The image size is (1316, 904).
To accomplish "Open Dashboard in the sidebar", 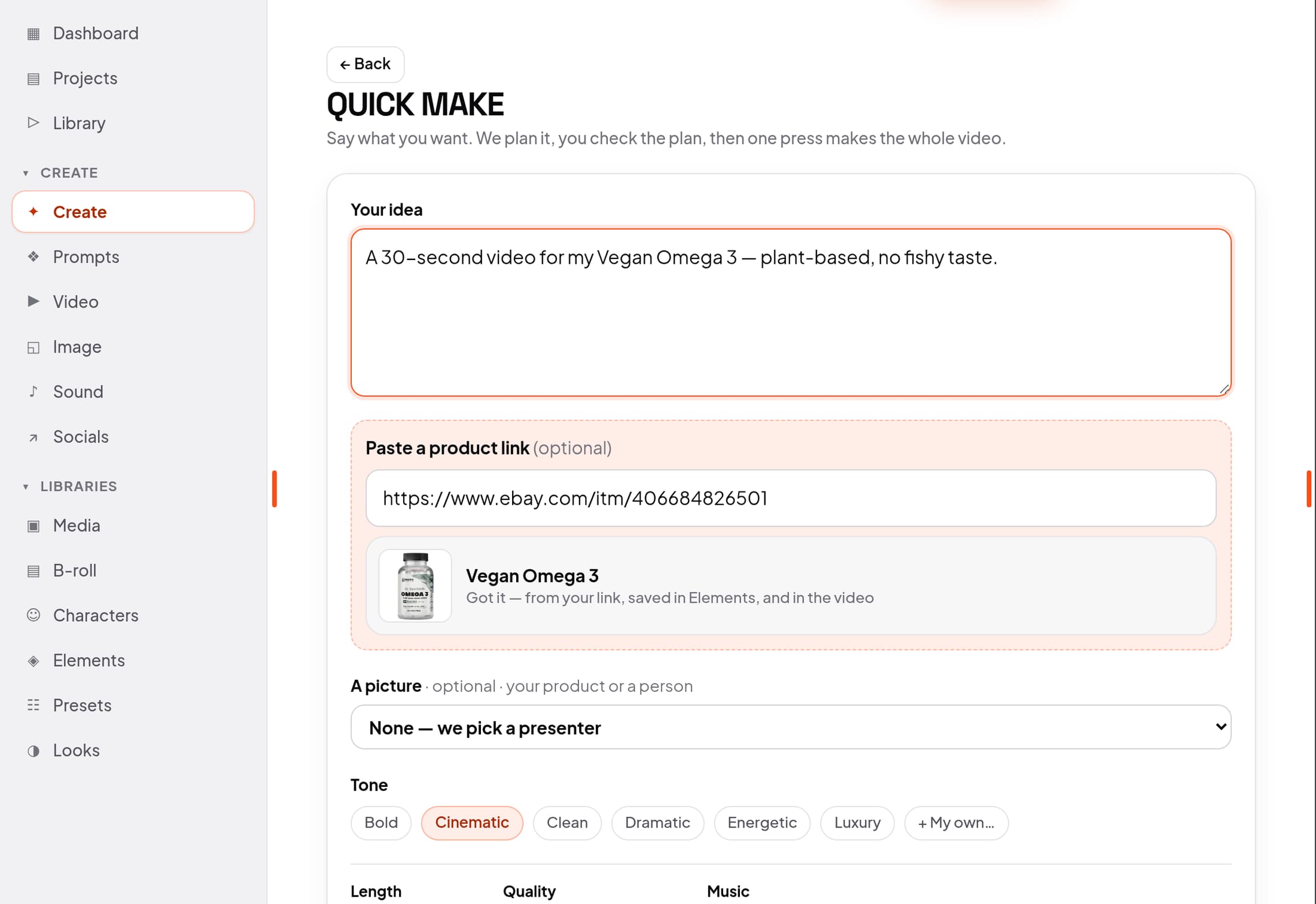I will pos(133,33).
